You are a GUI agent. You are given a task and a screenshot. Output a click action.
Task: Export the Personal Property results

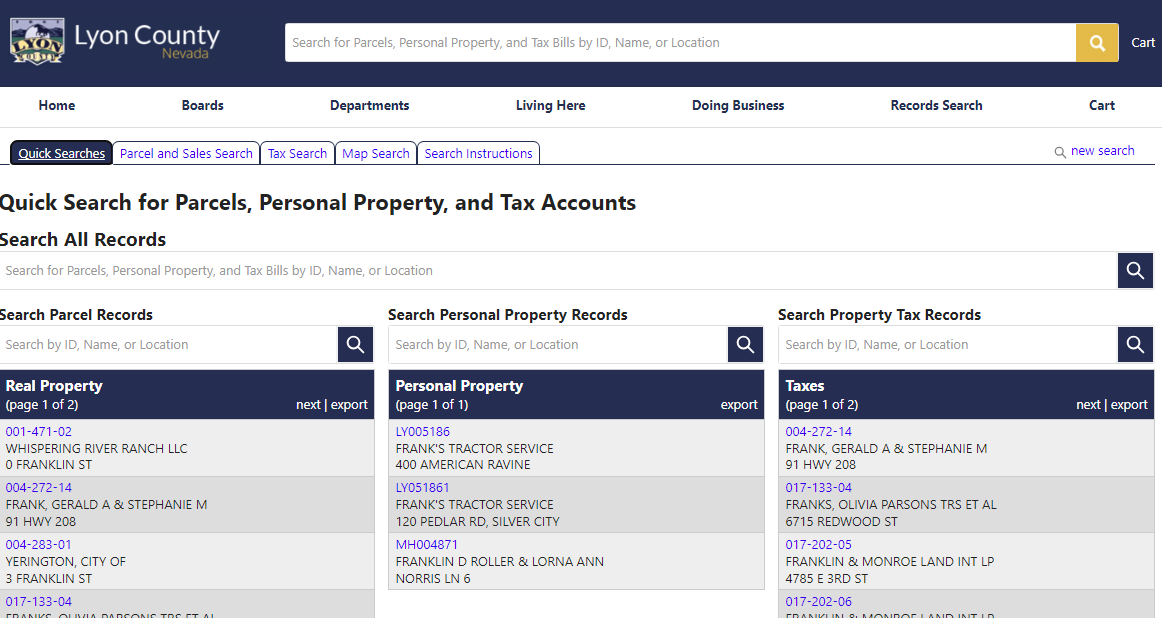coord(739,405)
